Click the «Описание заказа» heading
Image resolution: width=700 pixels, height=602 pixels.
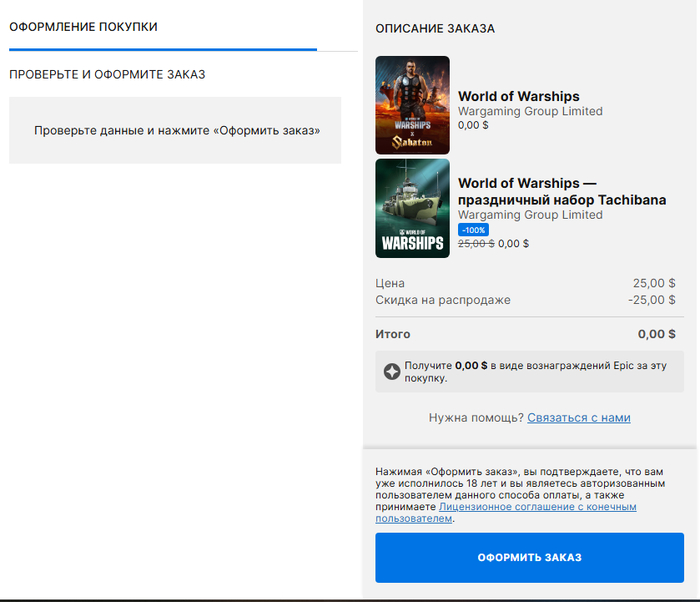[435, 29]
